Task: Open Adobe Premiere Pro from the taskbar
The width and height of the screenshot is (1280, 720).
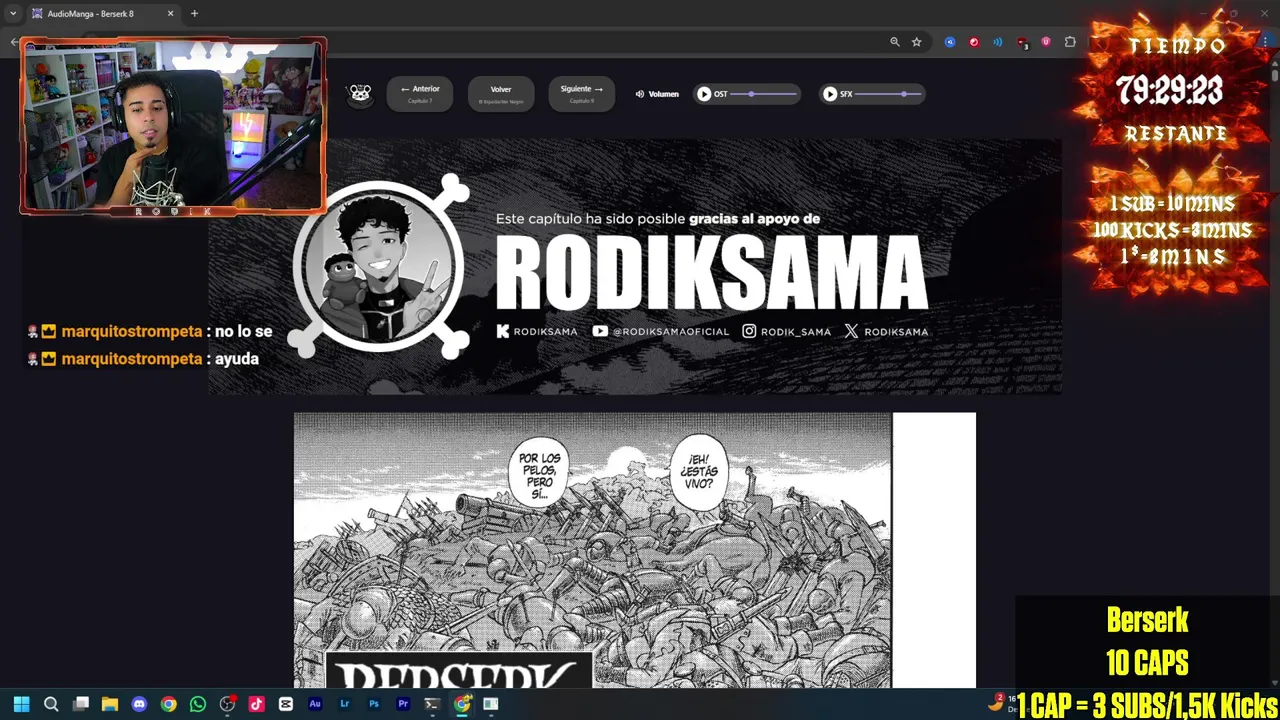Action: 403,704
